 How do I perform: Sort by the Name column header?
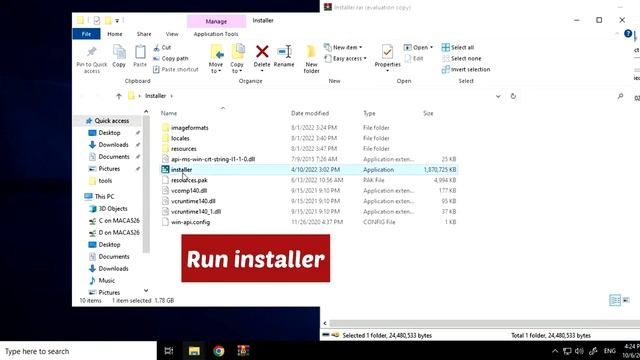[169, 113]
